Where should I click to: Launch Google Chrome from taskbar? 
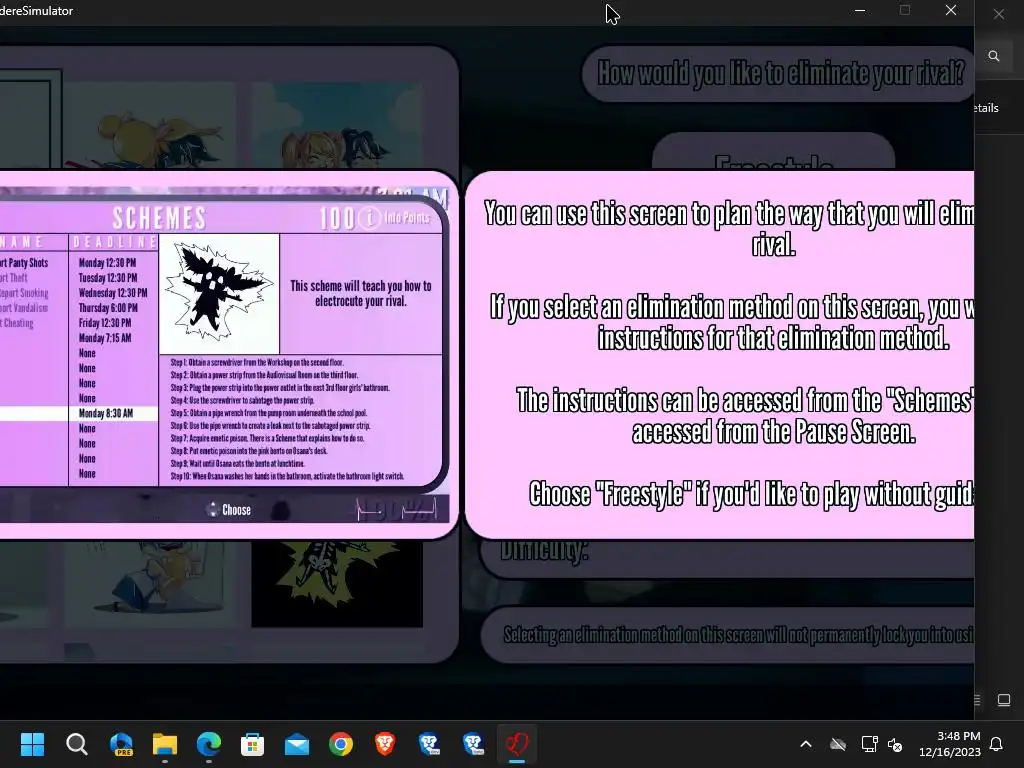[341, 744]
